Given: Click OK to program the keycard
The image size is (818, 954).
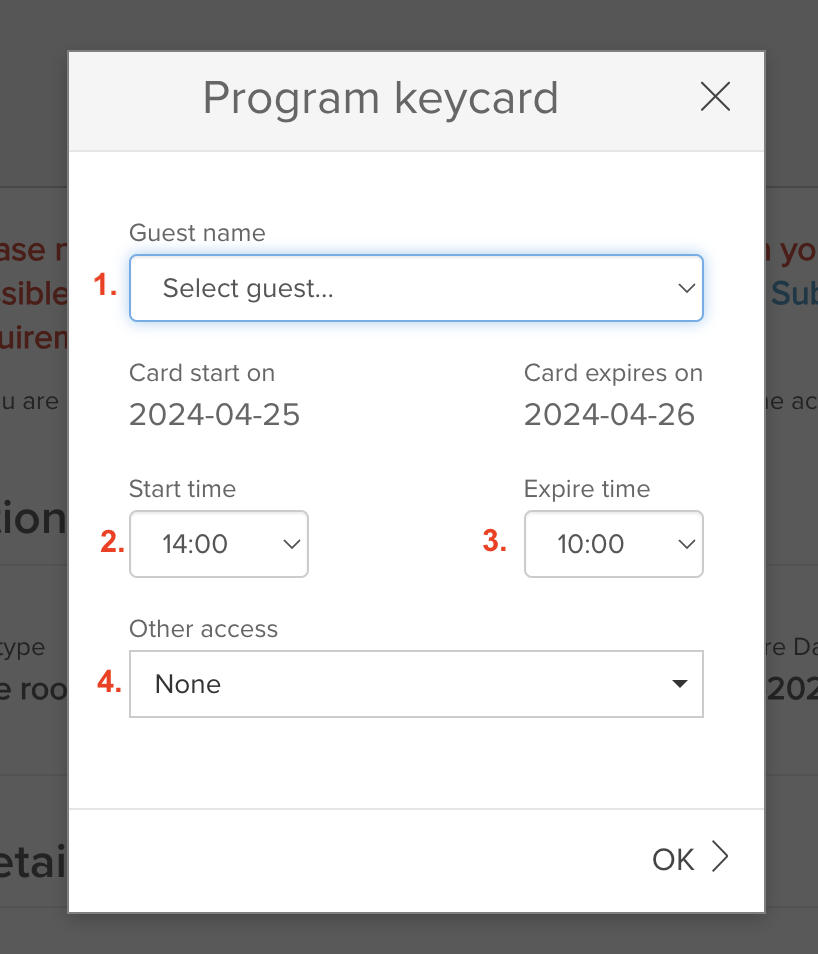Looking at the screenshot, I should (x=672, y=858).
